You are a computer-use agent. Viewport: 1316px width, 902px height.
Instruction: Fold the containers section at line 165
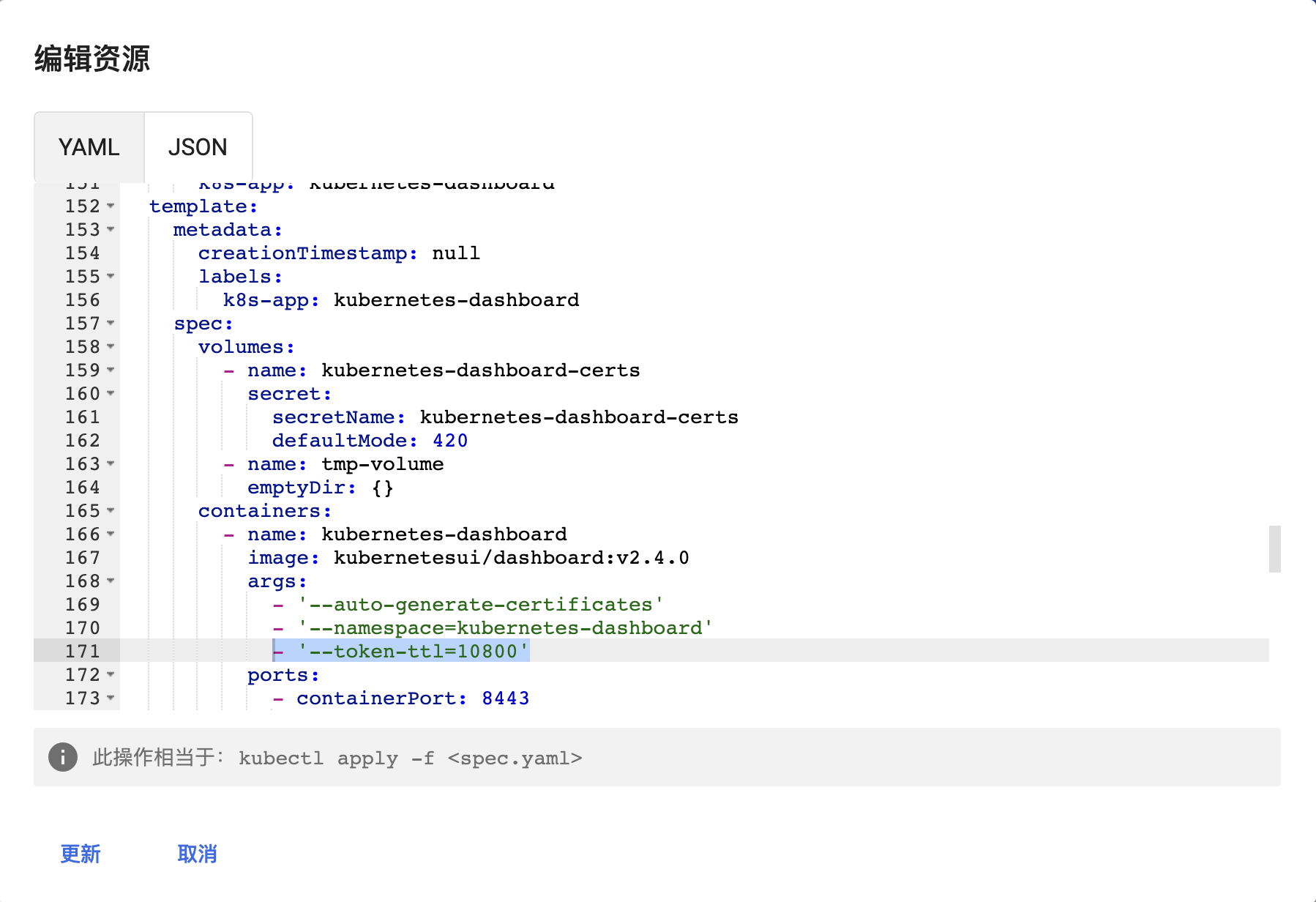pos(111,511)
